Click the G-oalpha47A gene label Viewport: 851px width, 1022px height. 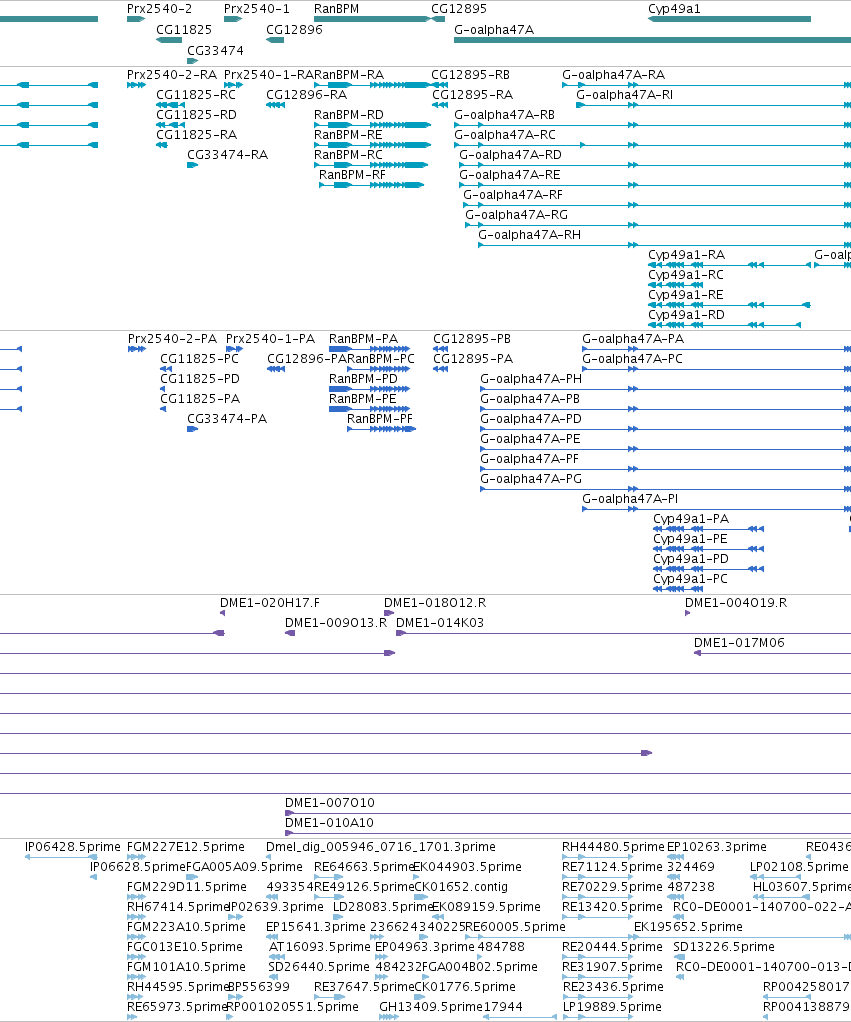(494, 30)
